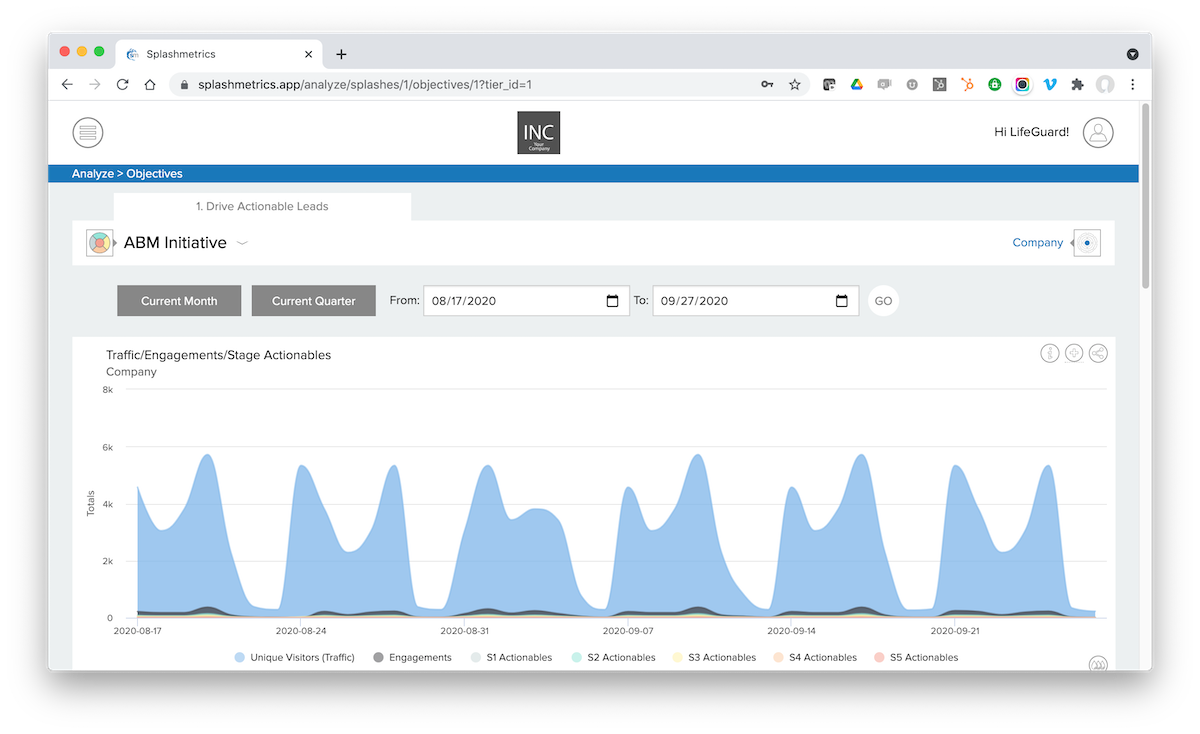Open chart info icon
Viewport: 1200px width, 734px height.
click(x=1050, y=353)
